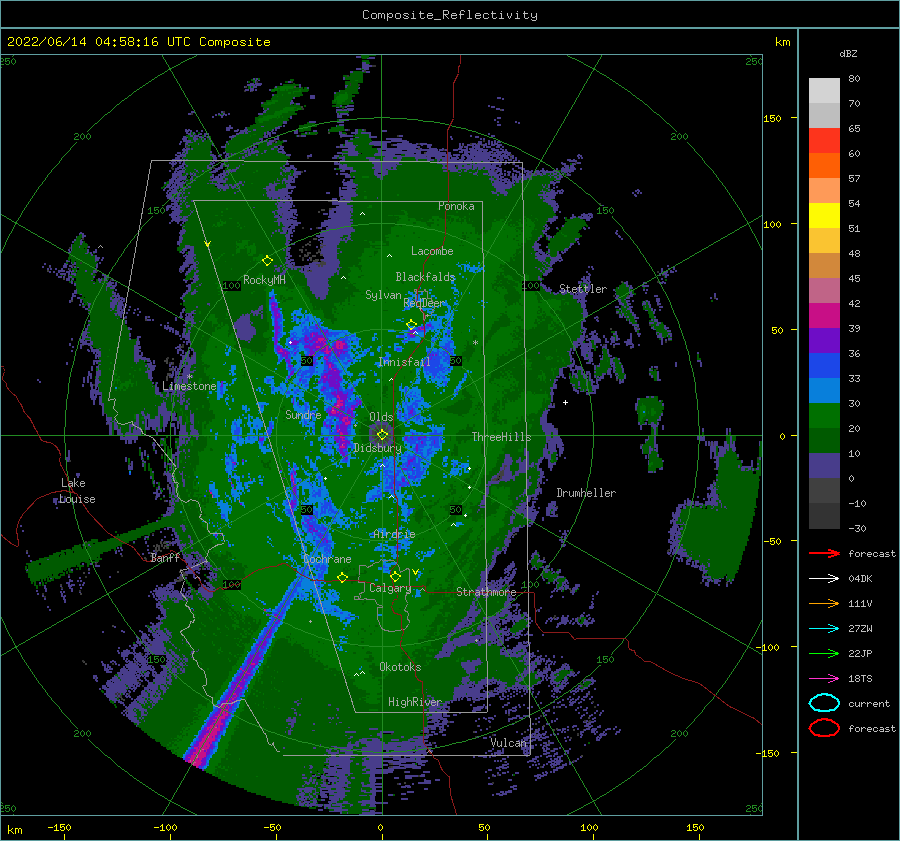Click the HighRiver label

pyautogui.click(x=414, y=703)
